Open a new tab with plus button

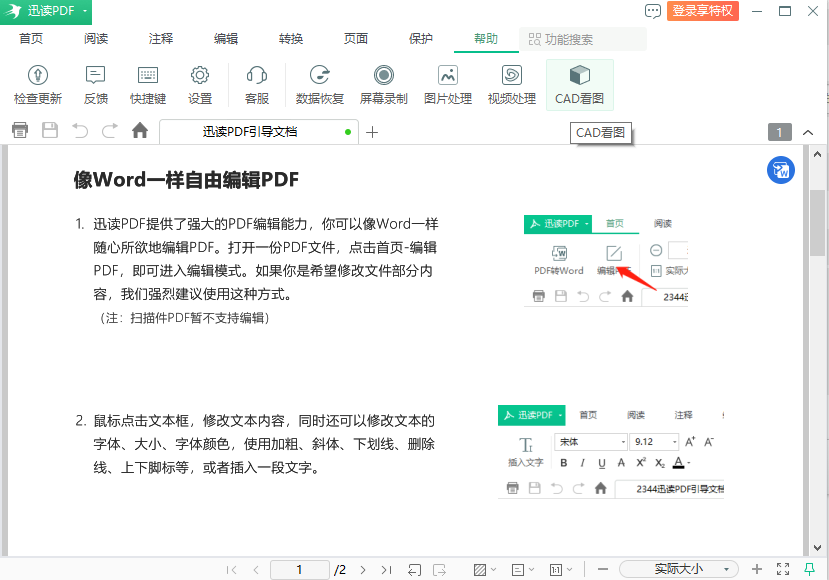pyautogui.click(x=372, y=132)
